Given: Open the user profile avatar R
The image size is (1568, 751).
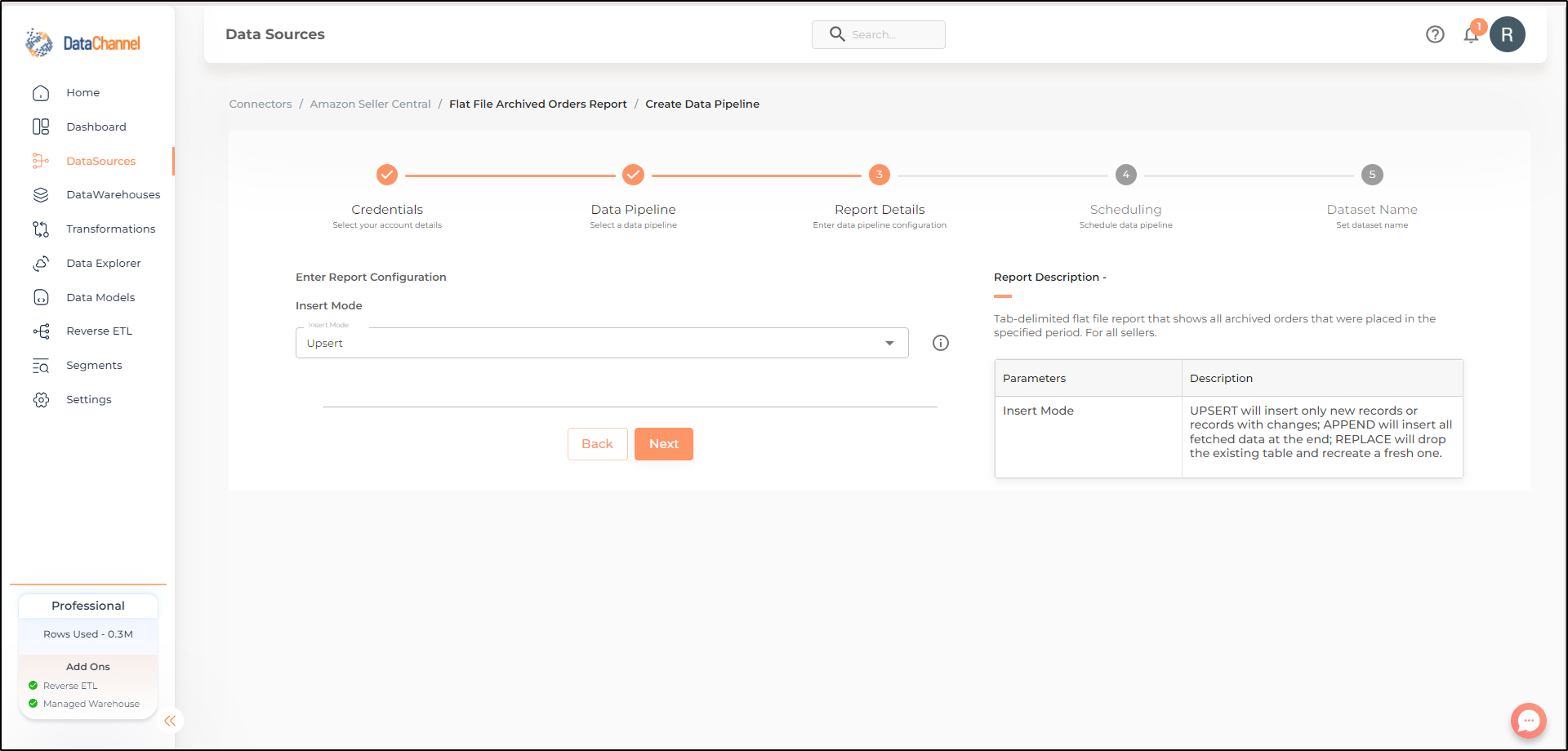Looking at the screenshot, I should pos(1507,34).
